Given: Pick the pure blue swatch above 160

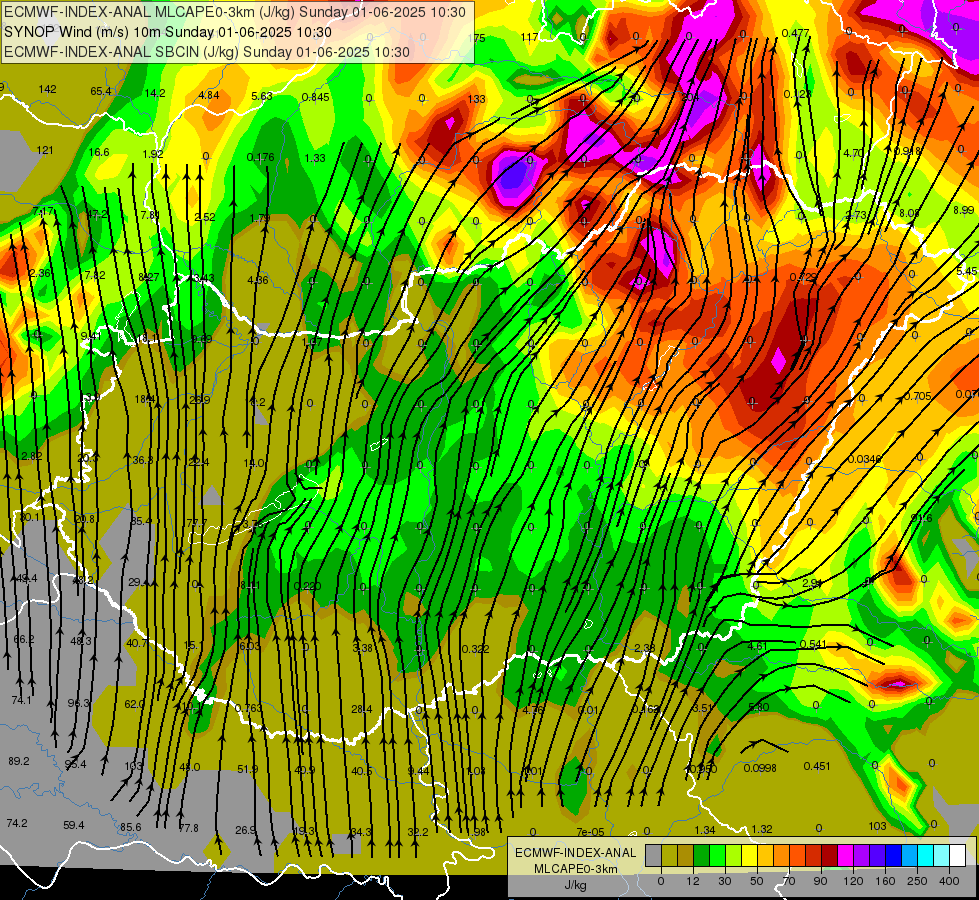Looking at the screenshot, I should coord(893,855).
